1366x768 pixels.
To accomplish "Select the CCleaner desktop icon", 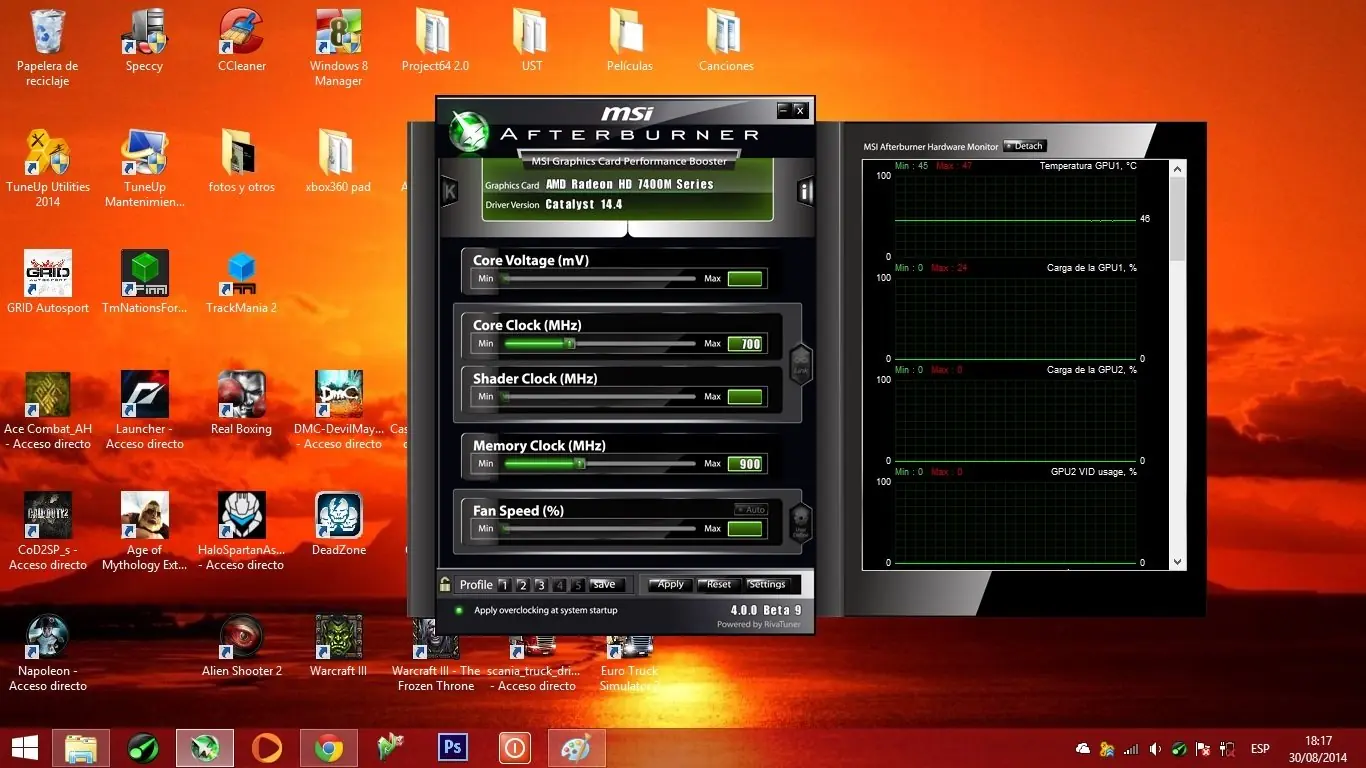I will tap(242, 40).
